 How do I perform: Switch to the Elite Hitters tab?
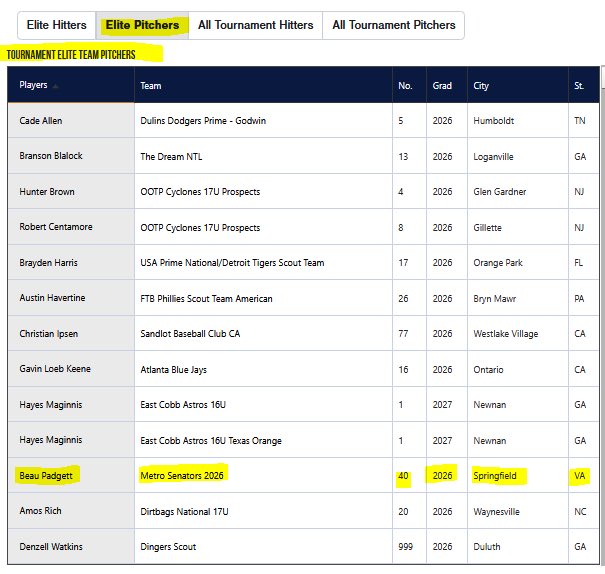[x=57, y=25]
